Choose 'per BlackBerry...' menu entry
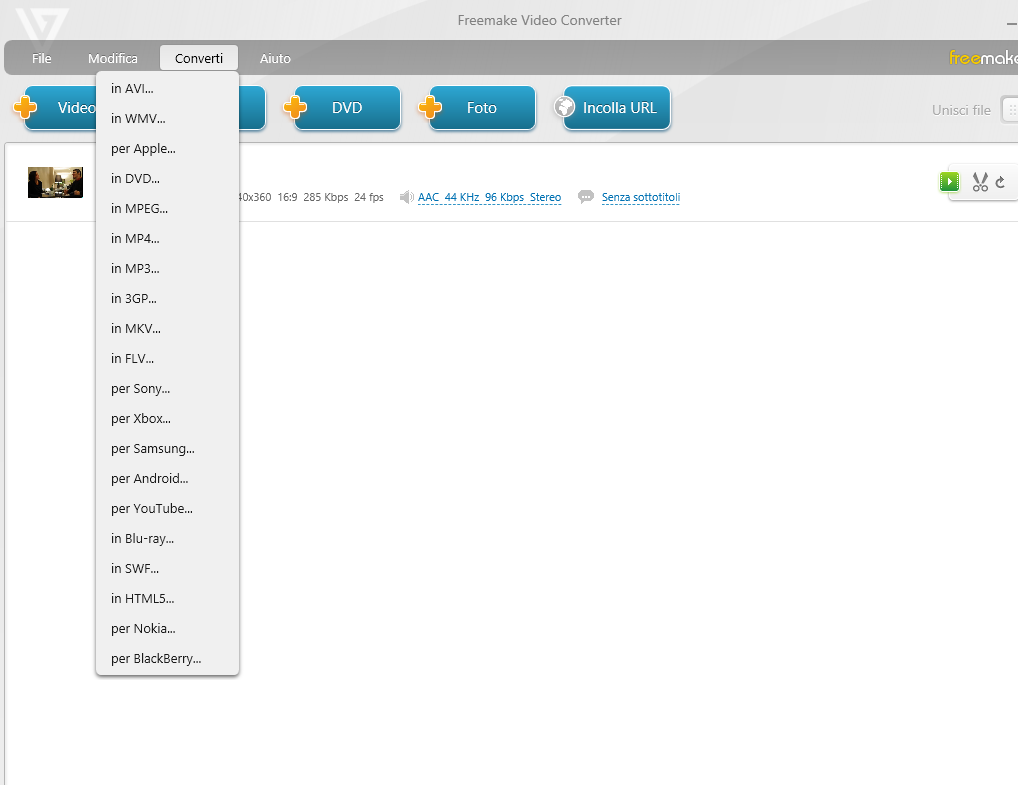The height and width of the screenshot is (785, 1018). pos(168,658)
